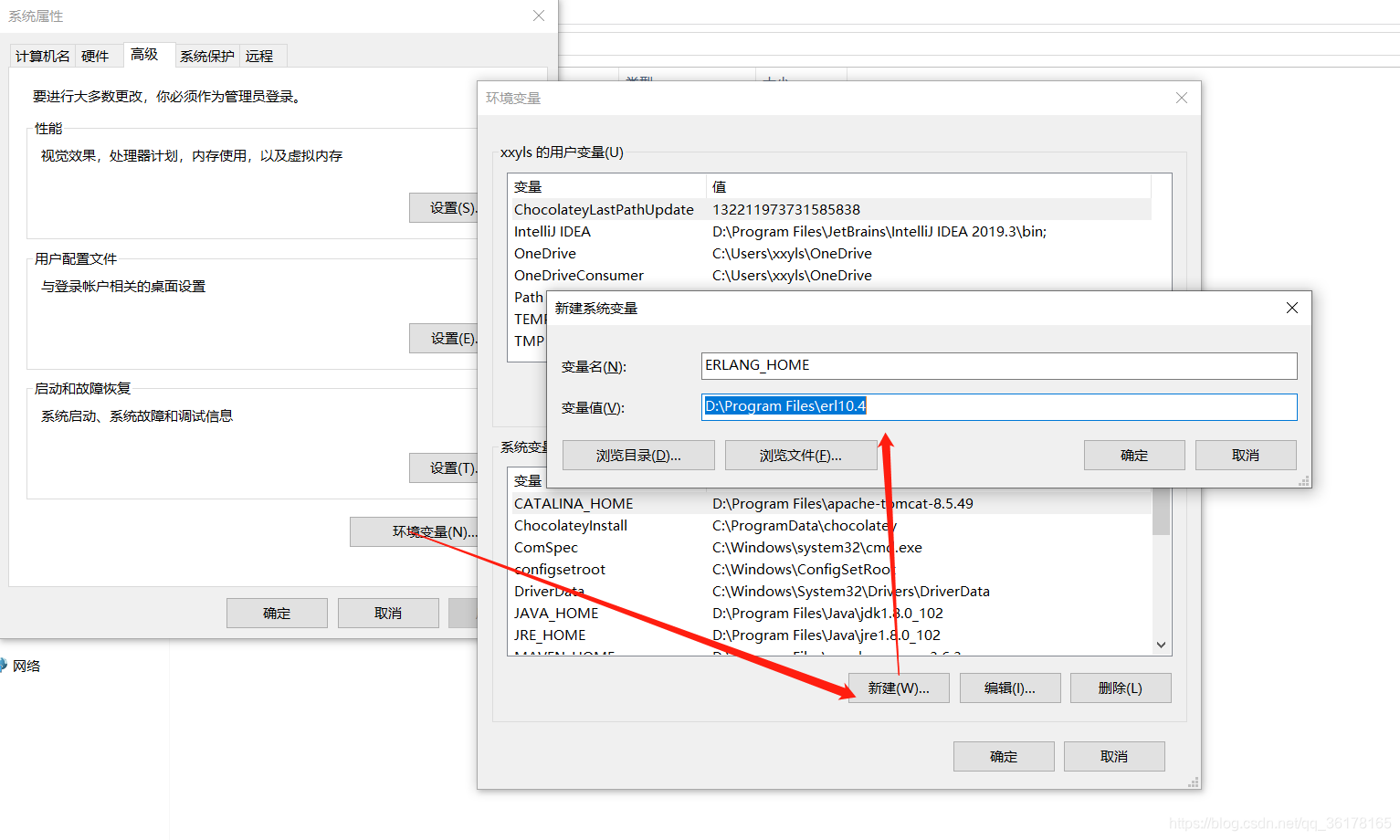Open performance 设置(S) button
The height and width of the screenshot is (840, 1400).
[x=444, y=208]
